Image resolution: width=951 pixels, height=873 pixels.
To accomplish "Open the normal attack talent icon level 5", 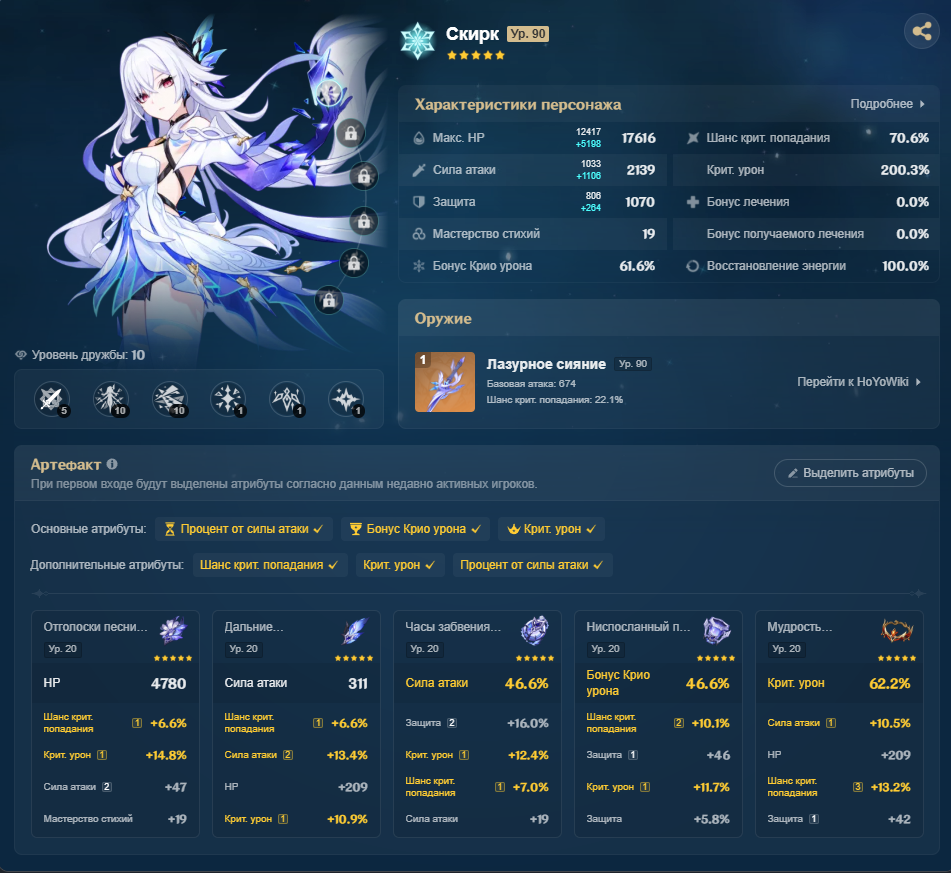I will pos(51,399).
